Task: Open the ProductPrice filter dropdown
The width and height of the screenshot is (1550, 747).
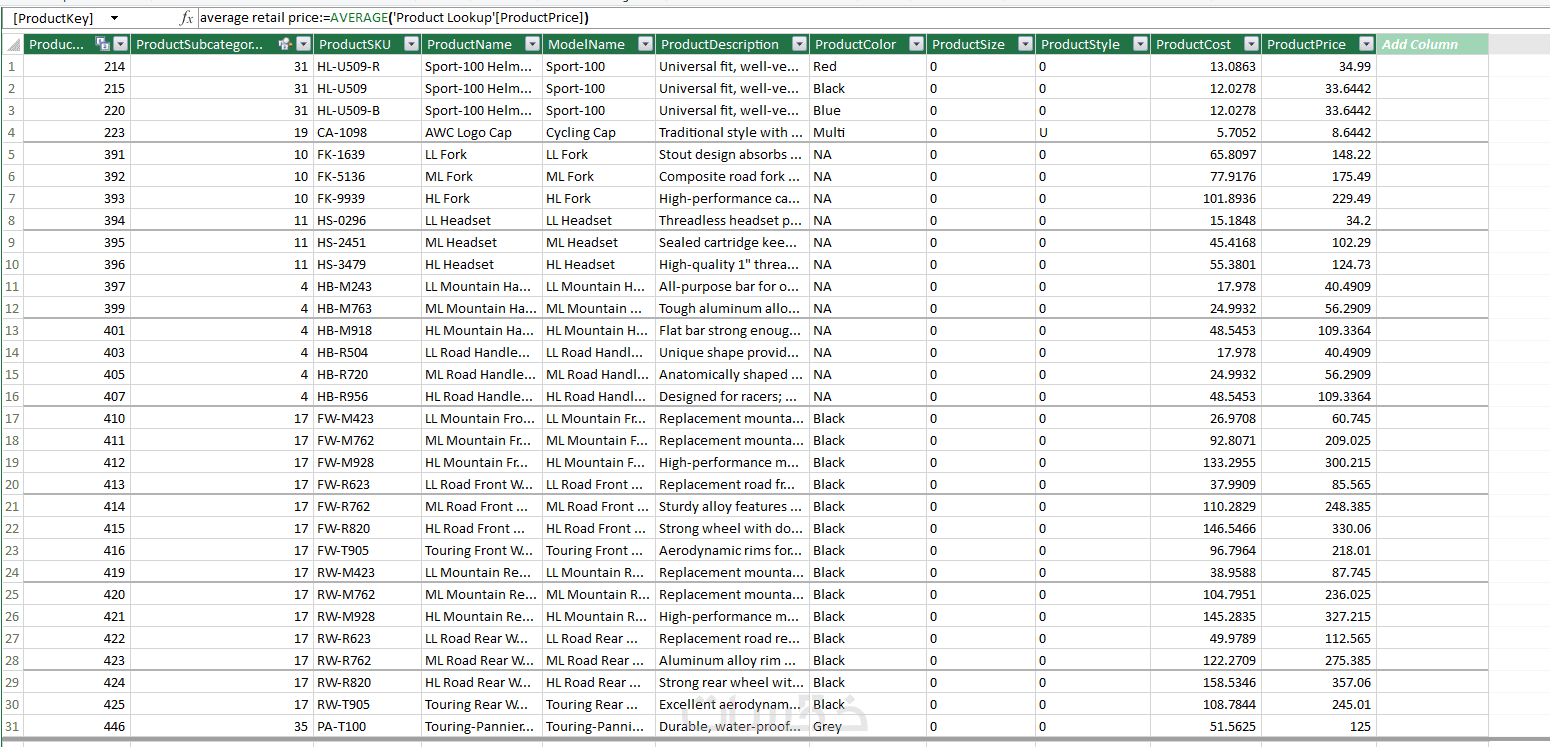Action: point(1366,44)
